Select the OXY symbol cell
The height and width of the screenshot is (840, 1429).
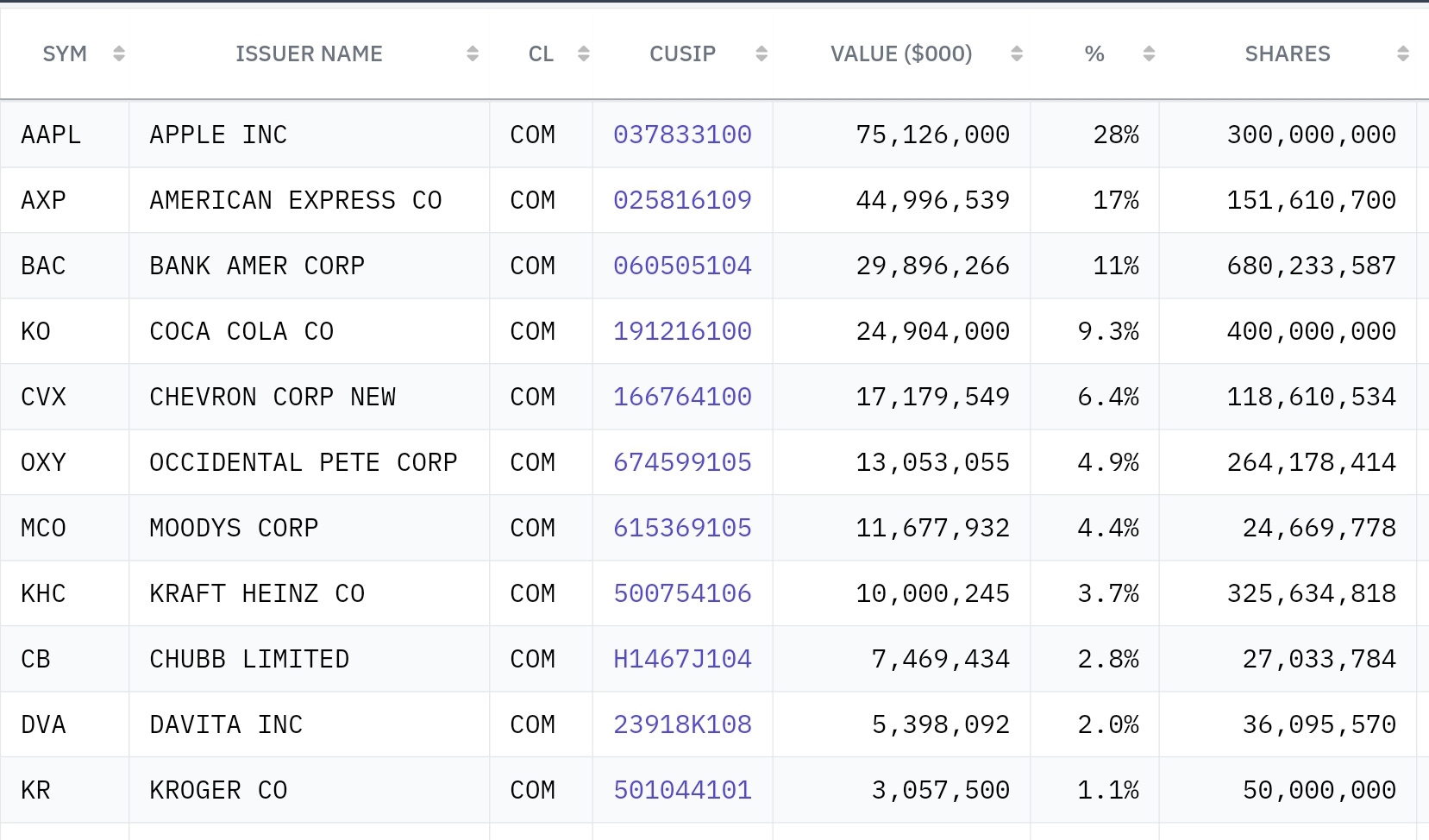point(65,462)
